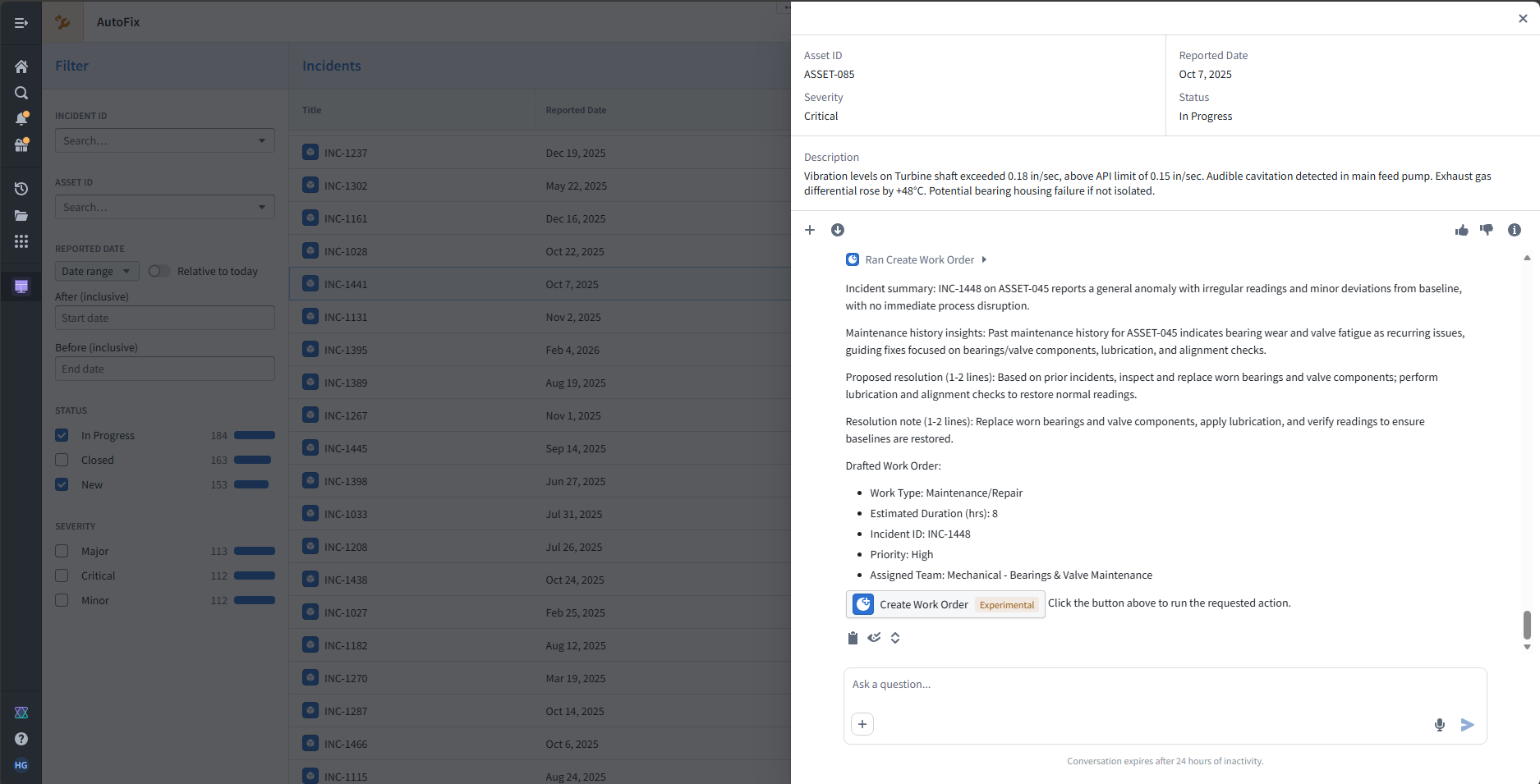Image resolution: width=1540 pixels, height=784 pixels.
Task: Expand the Ran Create Work Order step
Action: 983,259
